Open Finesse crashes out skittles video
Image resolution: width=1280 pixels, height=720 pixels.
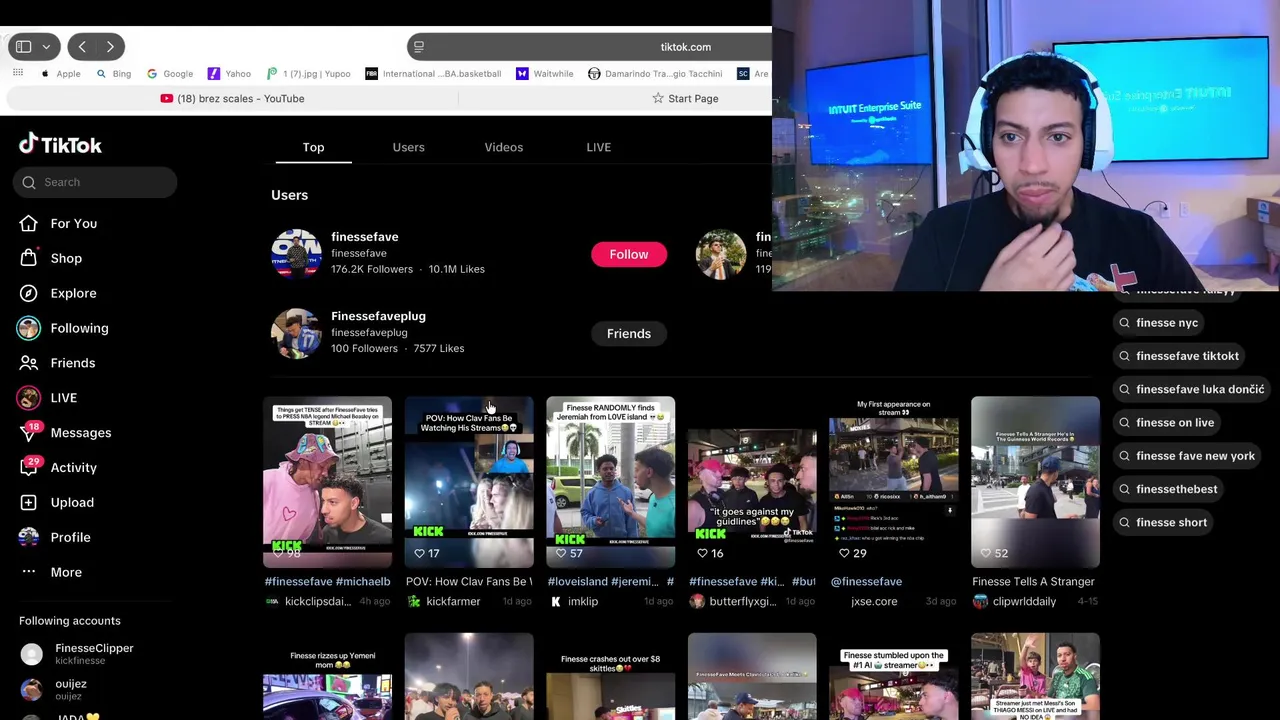610,676
